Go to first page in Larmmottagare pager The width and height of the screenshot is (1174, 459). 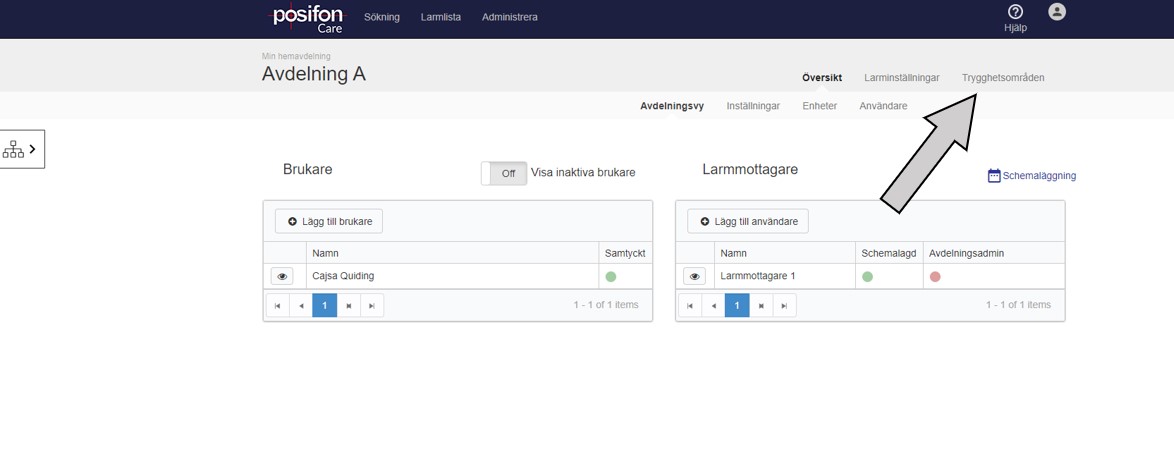[690, 305]
